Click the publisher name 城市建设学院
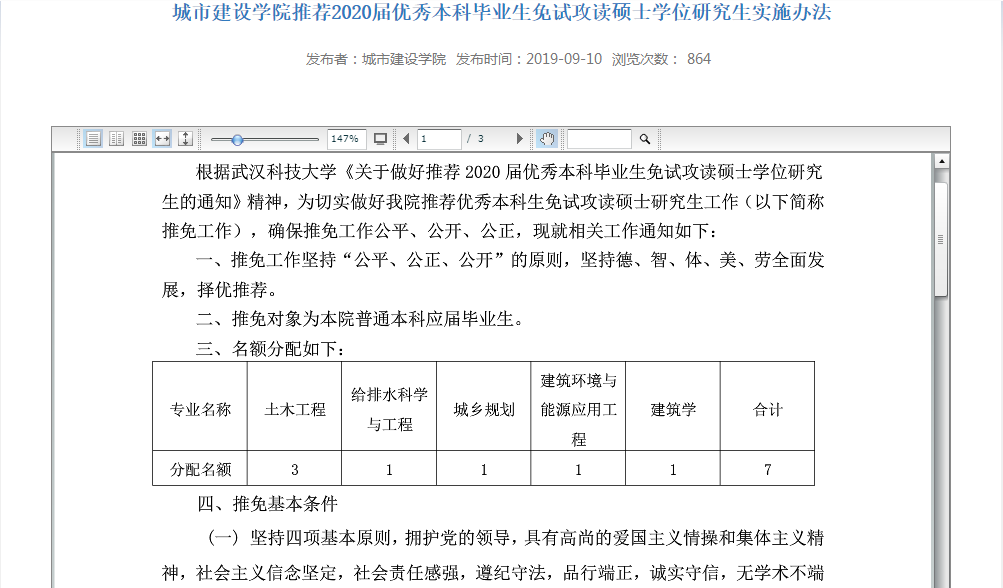Screen dimensions: 1003x588 click(x=404, y=59)
